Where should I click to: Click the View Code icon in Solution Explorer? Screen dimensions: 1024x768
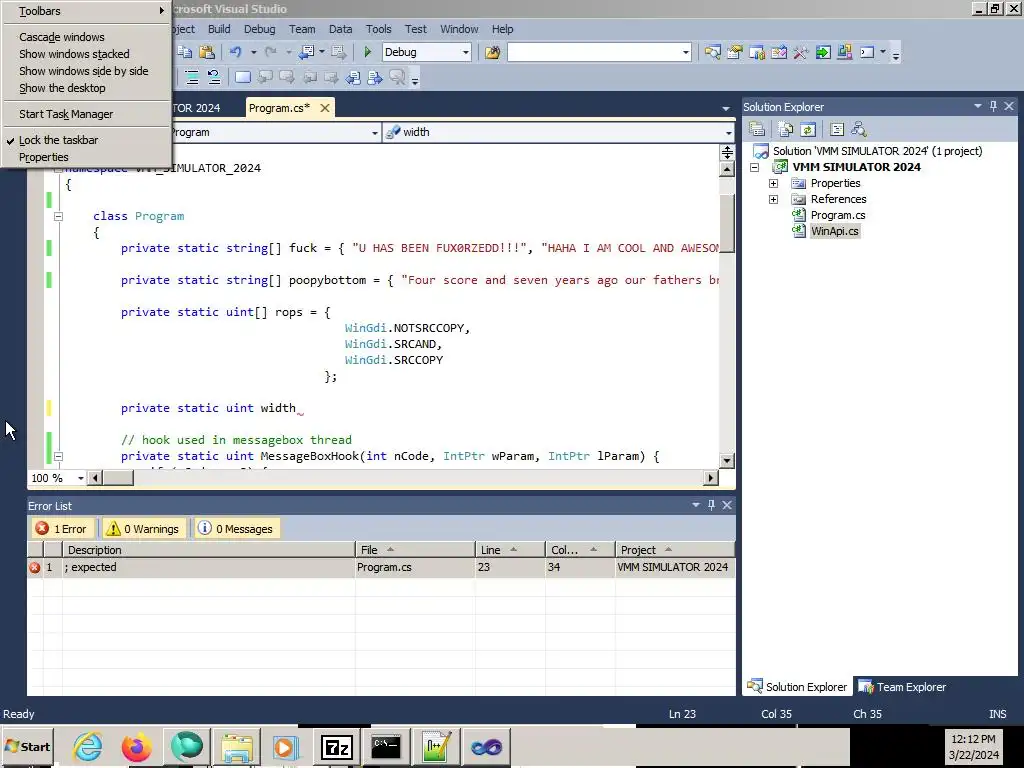tap(837, 129)
